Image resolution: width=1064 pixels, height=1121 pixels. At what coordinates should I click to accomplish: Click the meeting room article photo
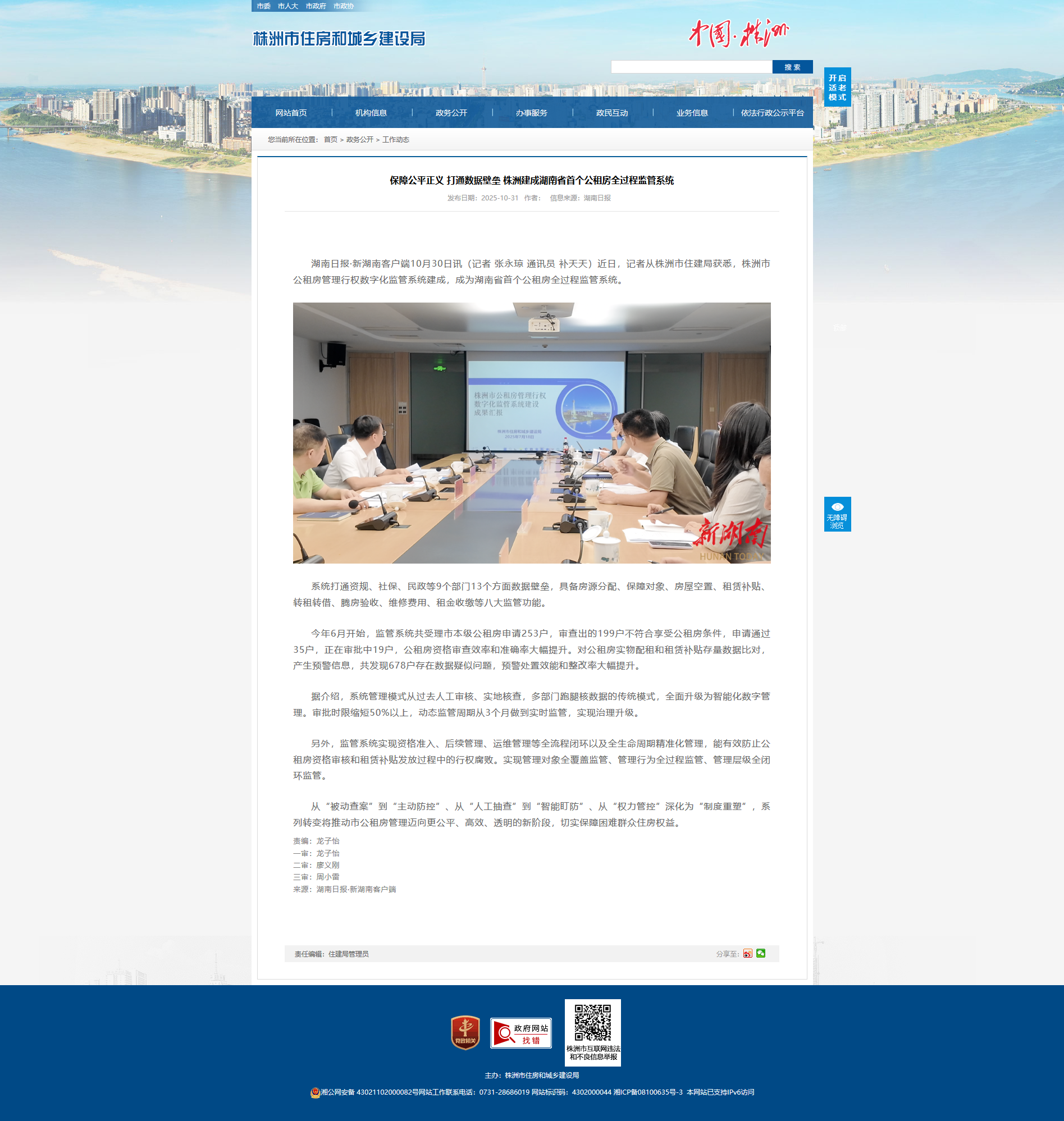(x=531, y=433)
